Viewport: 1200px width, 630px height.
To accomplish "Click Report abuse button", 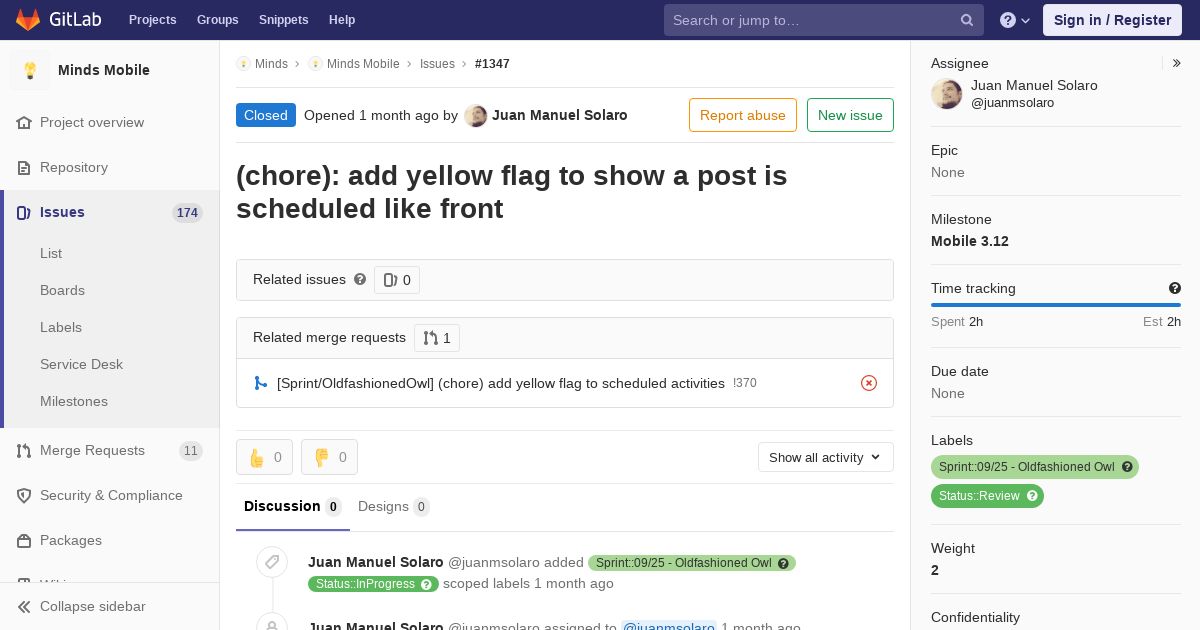I will 743,115.
